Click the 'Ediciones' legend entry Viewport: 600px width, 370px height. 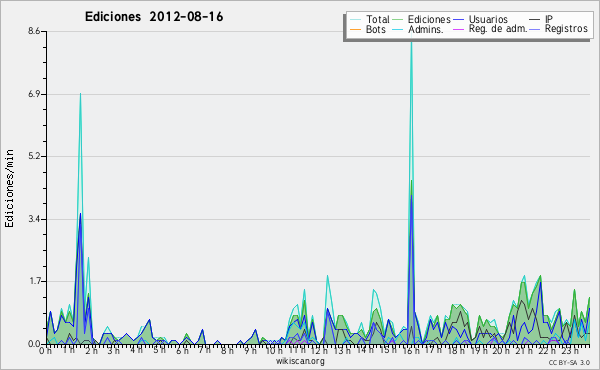(x=429, y=19)
